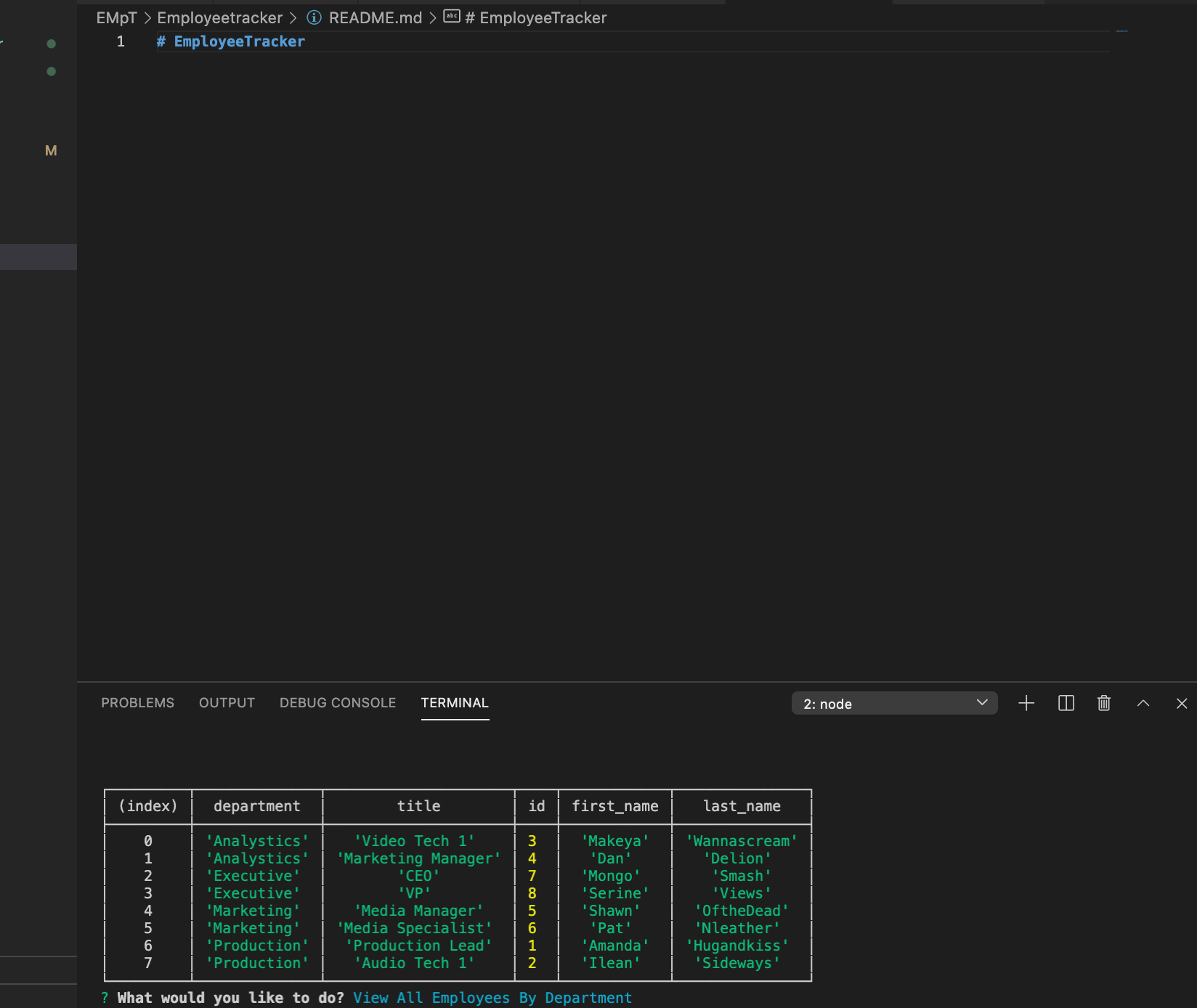This screenshot has height=1008, width=1197.
Task: Click the new terminal plus icon
Action: [x=1026, y=703]
